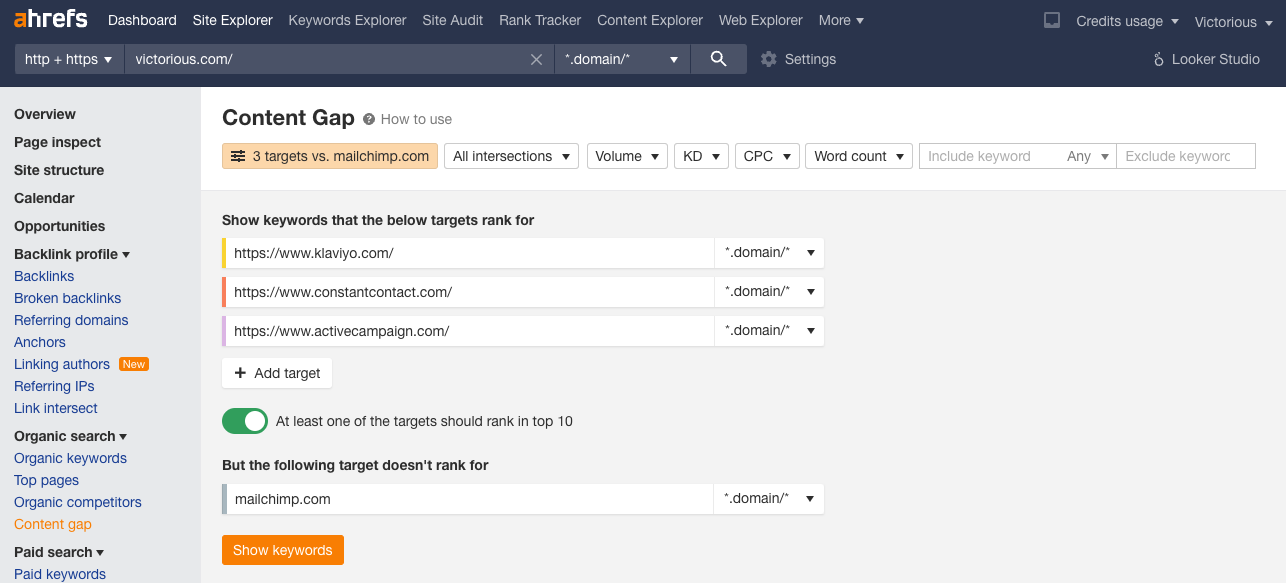Open the '3 targets vs. mailchimp.com' filter

(329, 156)
